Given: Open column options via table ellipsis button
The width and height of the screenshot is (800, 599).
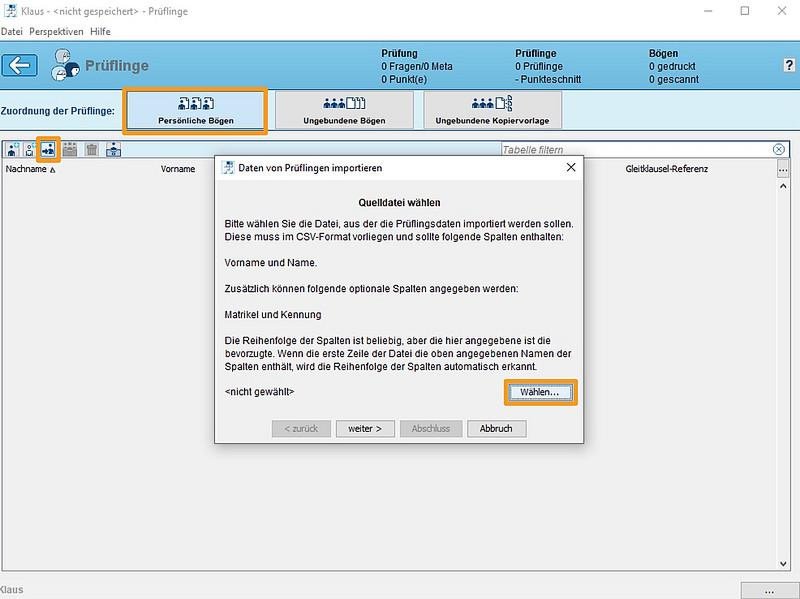Looking at the screenshot, I should point(783,169).
